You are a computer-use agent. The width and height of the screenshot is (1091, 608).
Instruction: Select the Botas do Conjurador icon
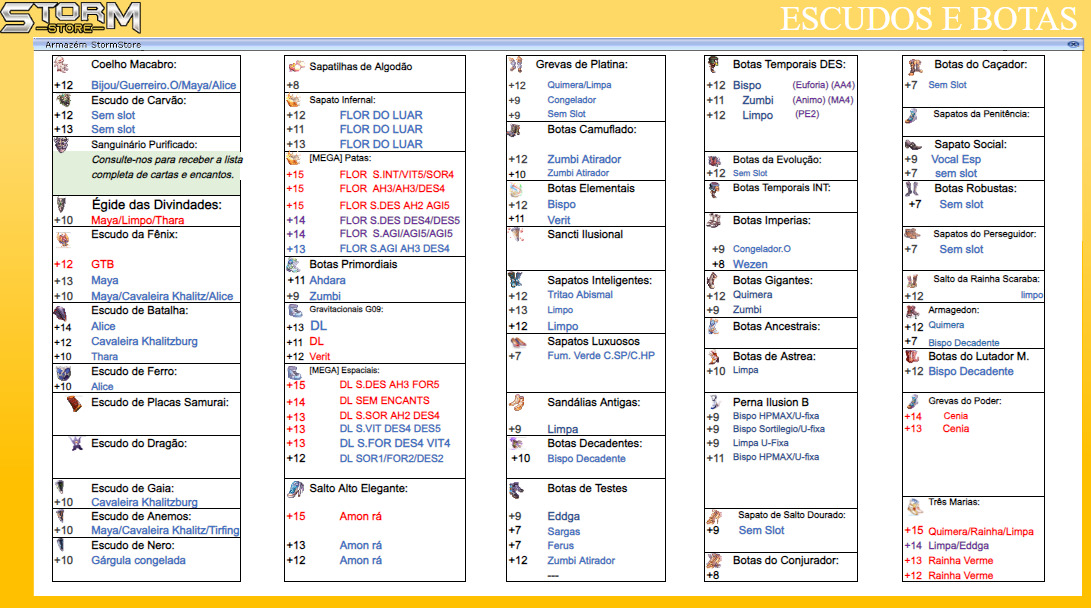(x=714, y=561)
